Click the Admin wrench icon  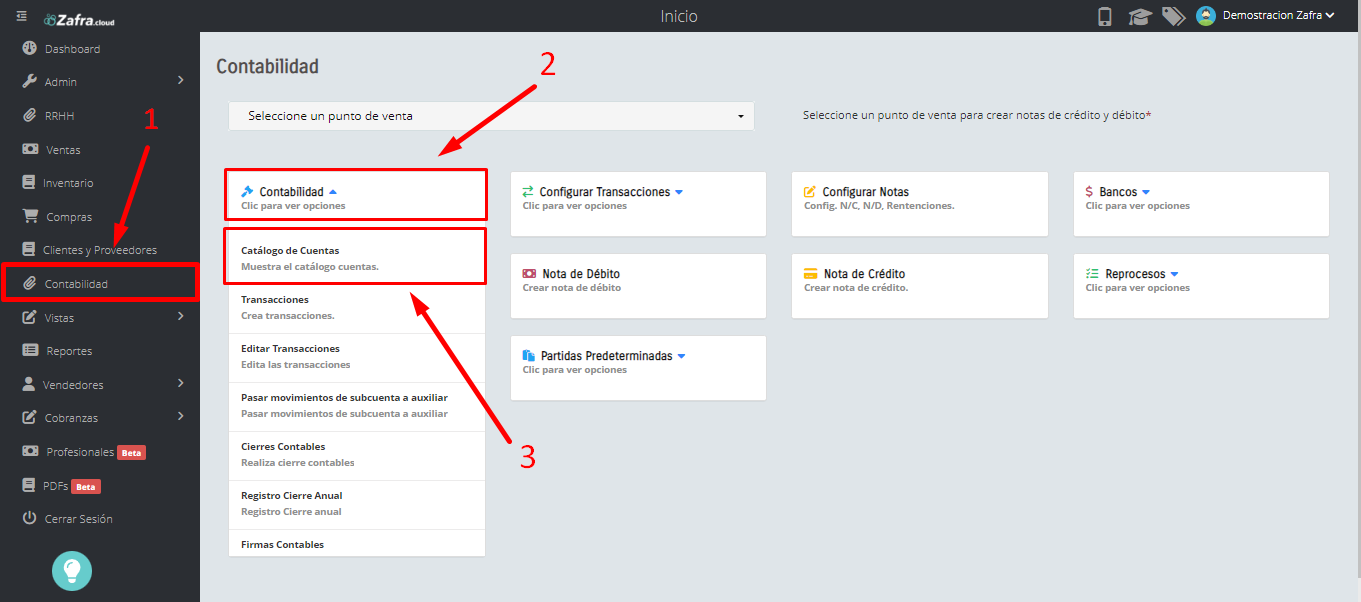29,81
